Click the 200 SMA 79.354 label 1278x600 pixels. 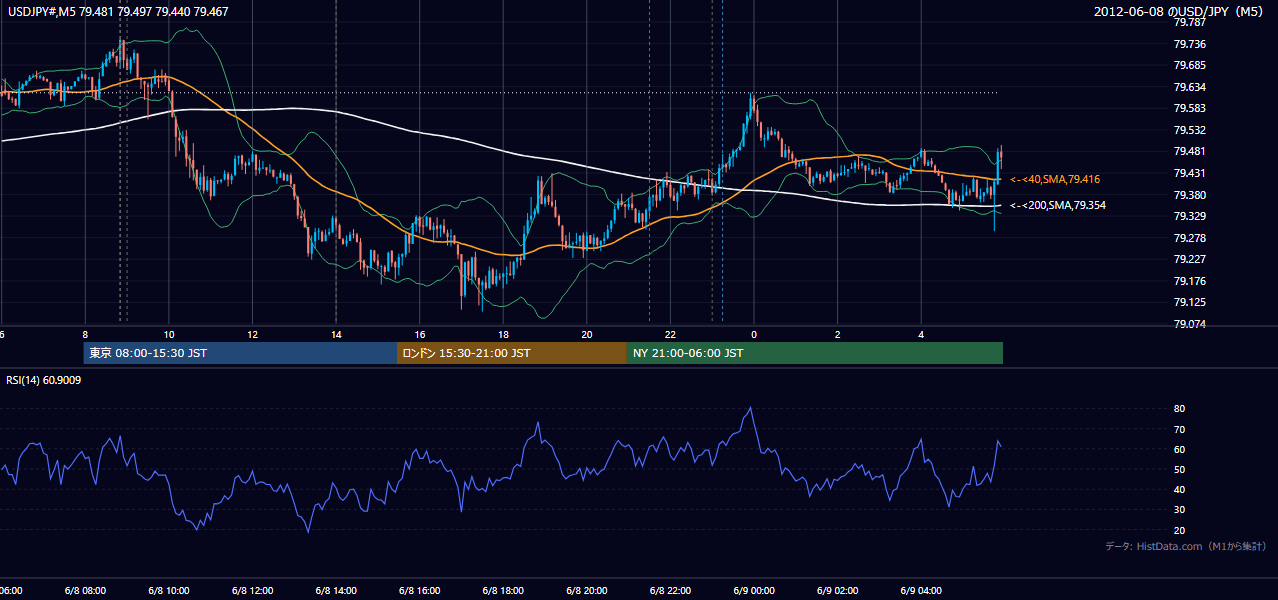click(1058, 205)
